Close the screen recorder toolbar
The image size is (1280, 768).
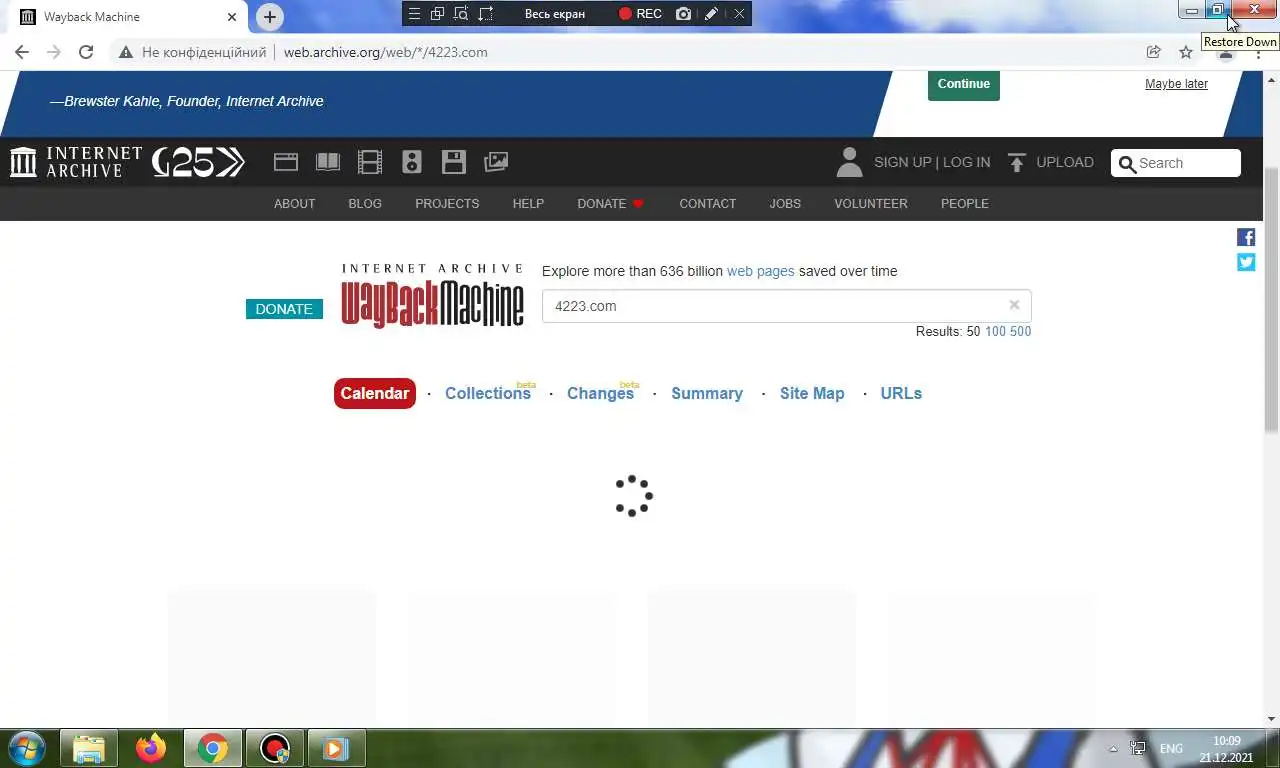tap(739, 14)
